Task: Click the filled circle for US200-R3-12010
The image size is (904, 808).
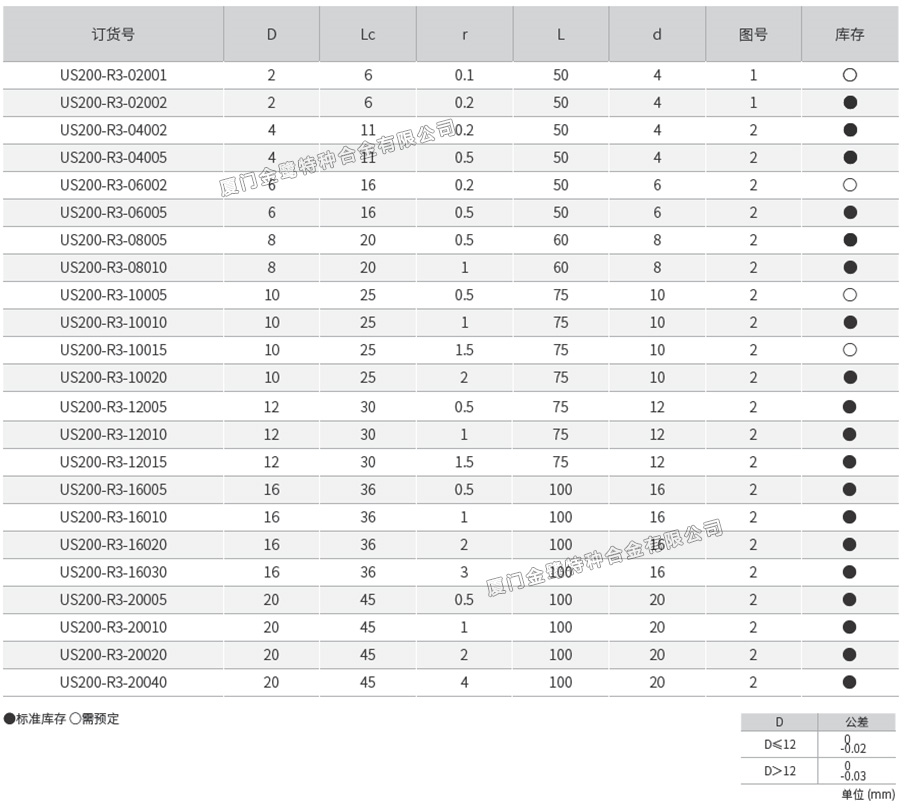Action: point(850,434)
